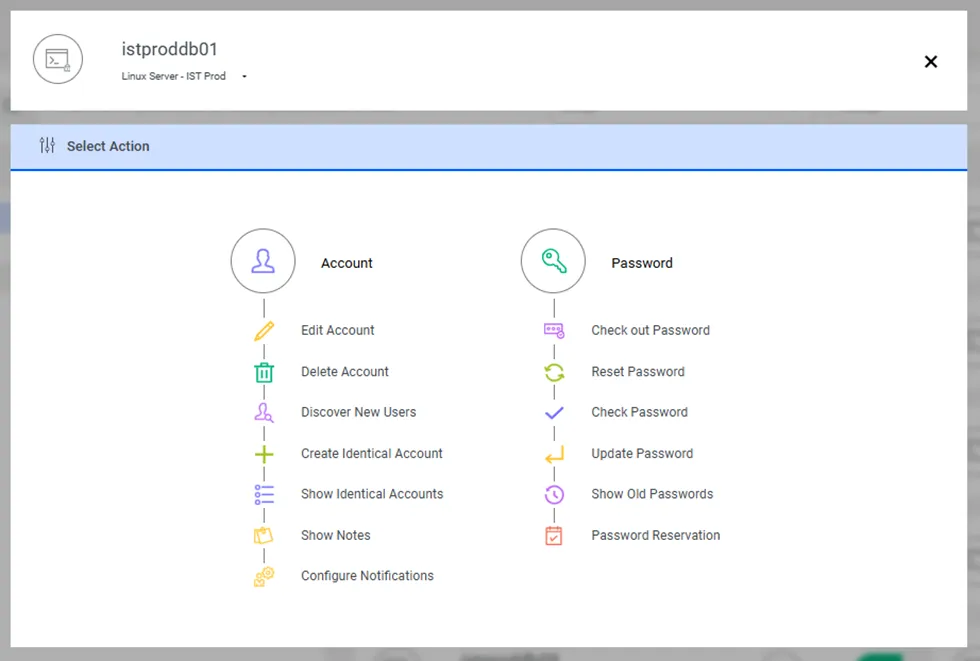Click the calendar Password Reservation icon

click(554, 535)
